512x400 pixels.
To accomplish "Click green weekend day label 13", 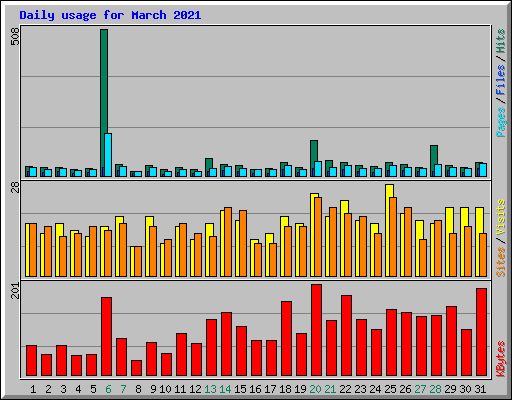I will 210,389.
